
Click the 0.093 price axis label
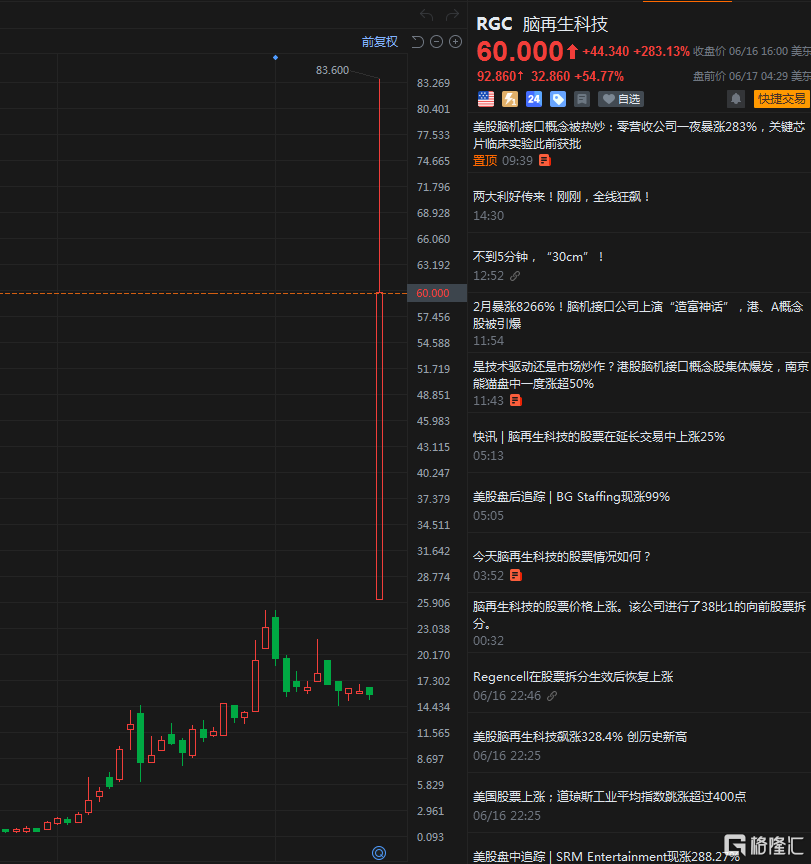430,838
